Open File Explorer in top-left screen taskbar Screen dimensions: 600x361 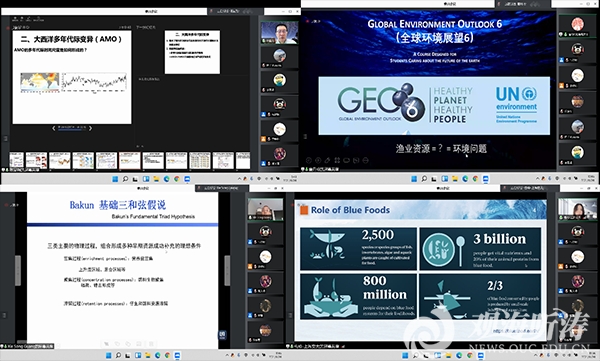[x=156, y=179]
